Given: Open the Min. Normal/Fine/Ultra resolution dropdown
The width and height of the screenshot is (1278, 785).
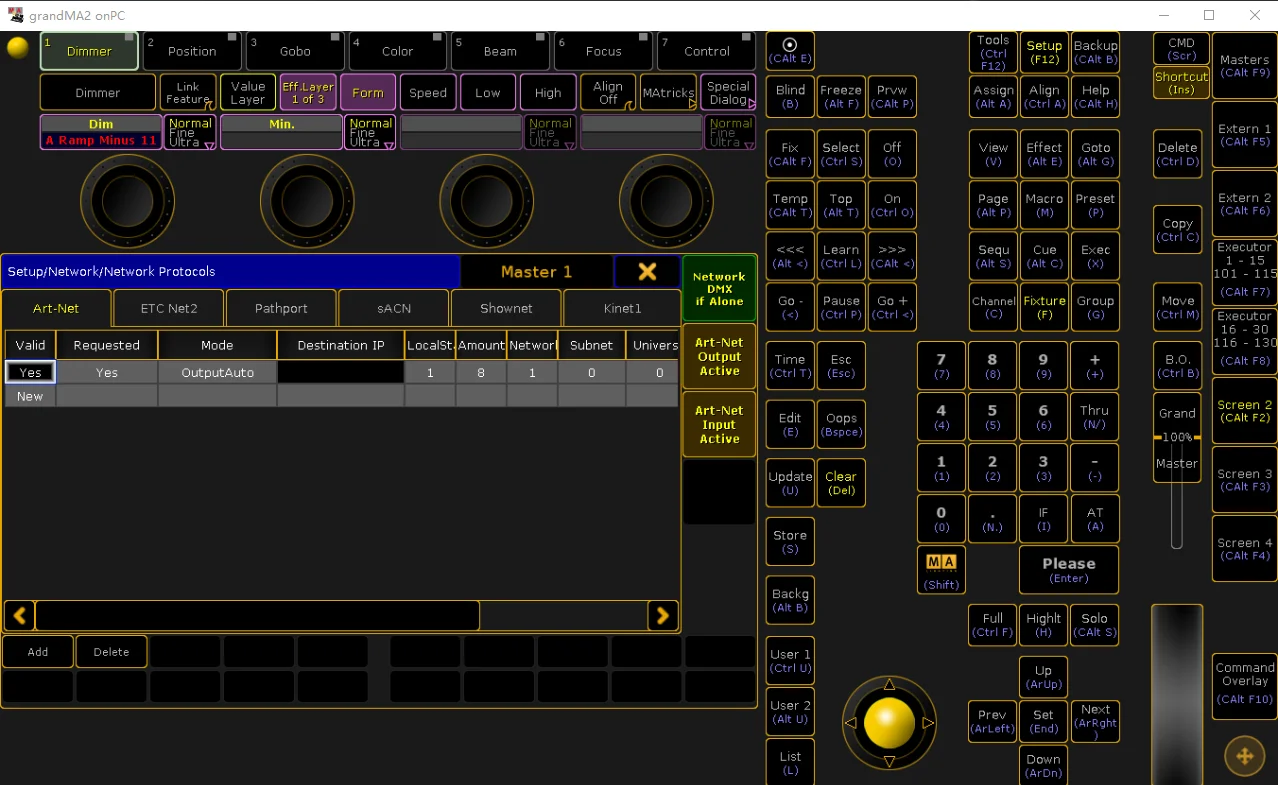Looking at the screenshot, I should click(370, 133).
